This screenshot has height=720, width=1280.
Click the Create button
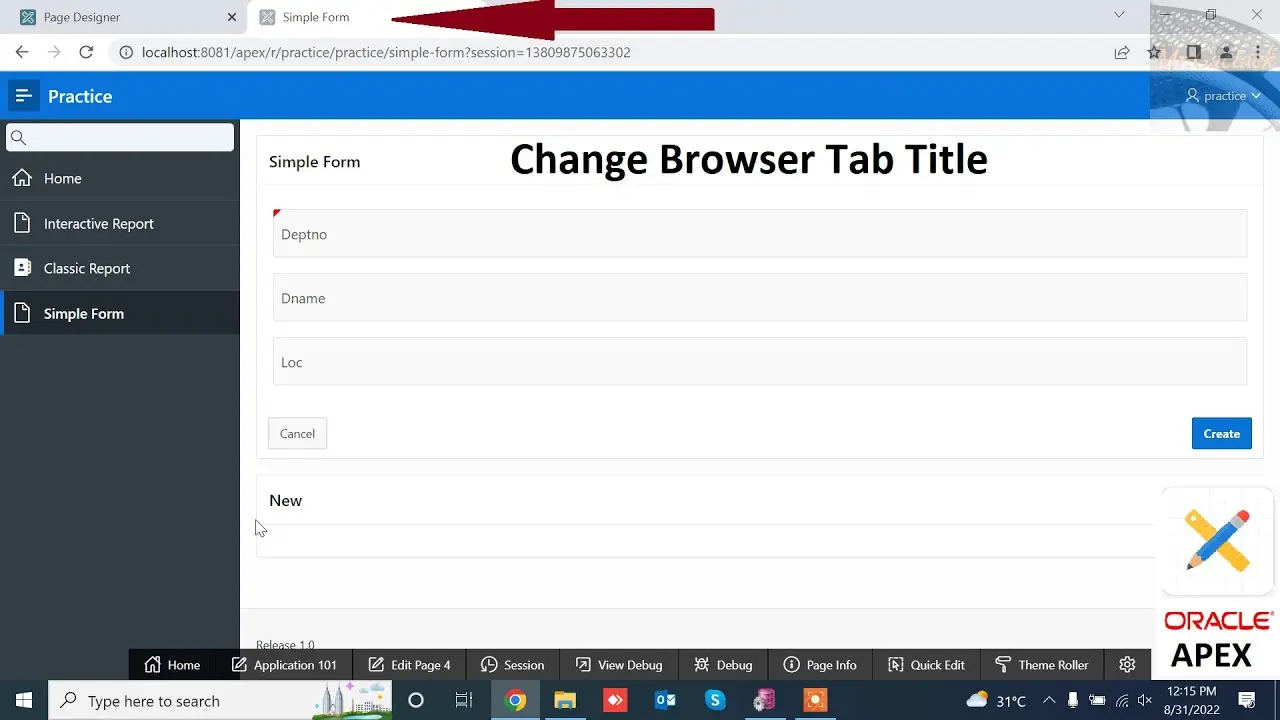1221,433
